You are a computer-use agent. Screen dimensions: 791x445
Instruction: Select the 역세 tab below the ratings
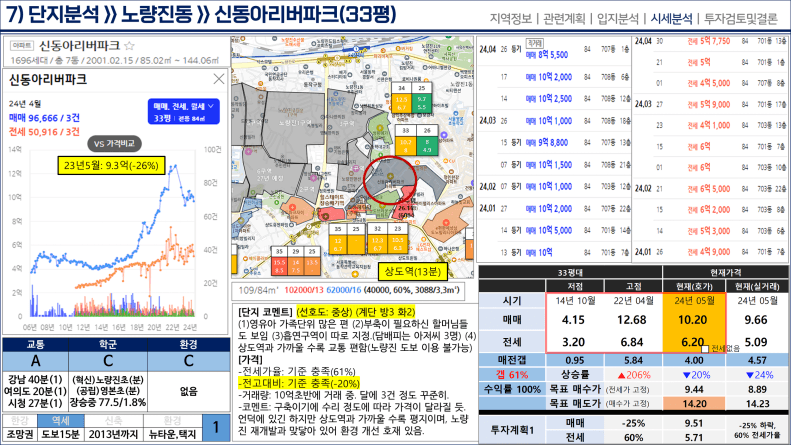pyautogui.click(x=61, y=421)
